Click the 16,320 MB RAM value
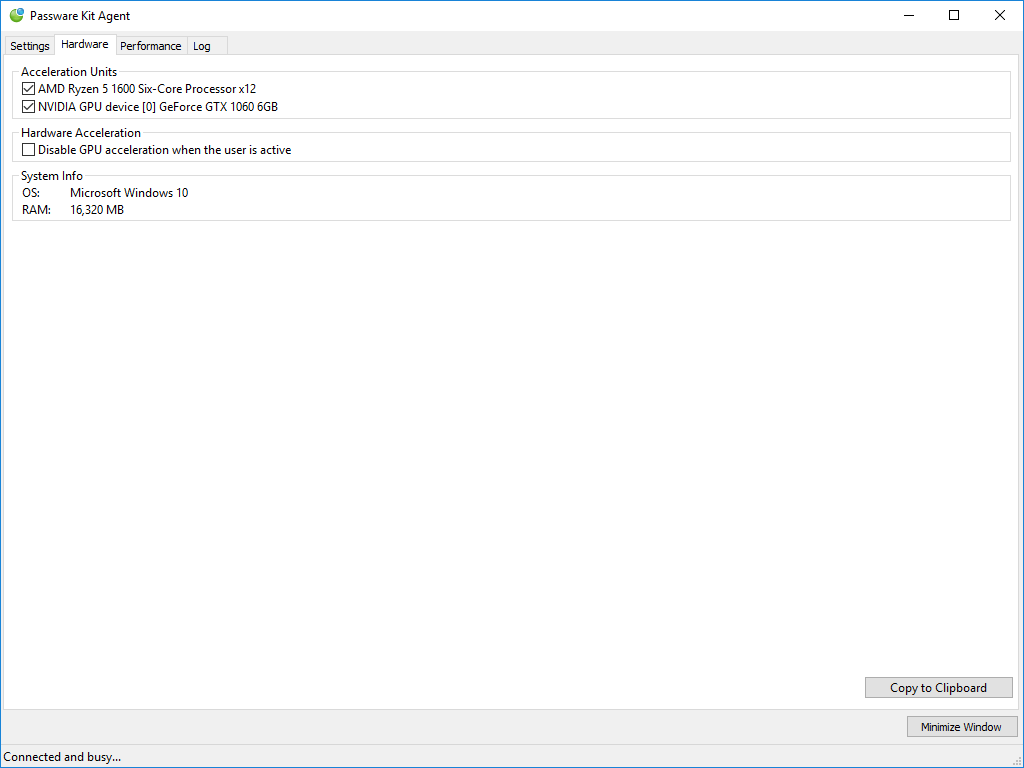 pyautogui.click(x=97, y=210)
